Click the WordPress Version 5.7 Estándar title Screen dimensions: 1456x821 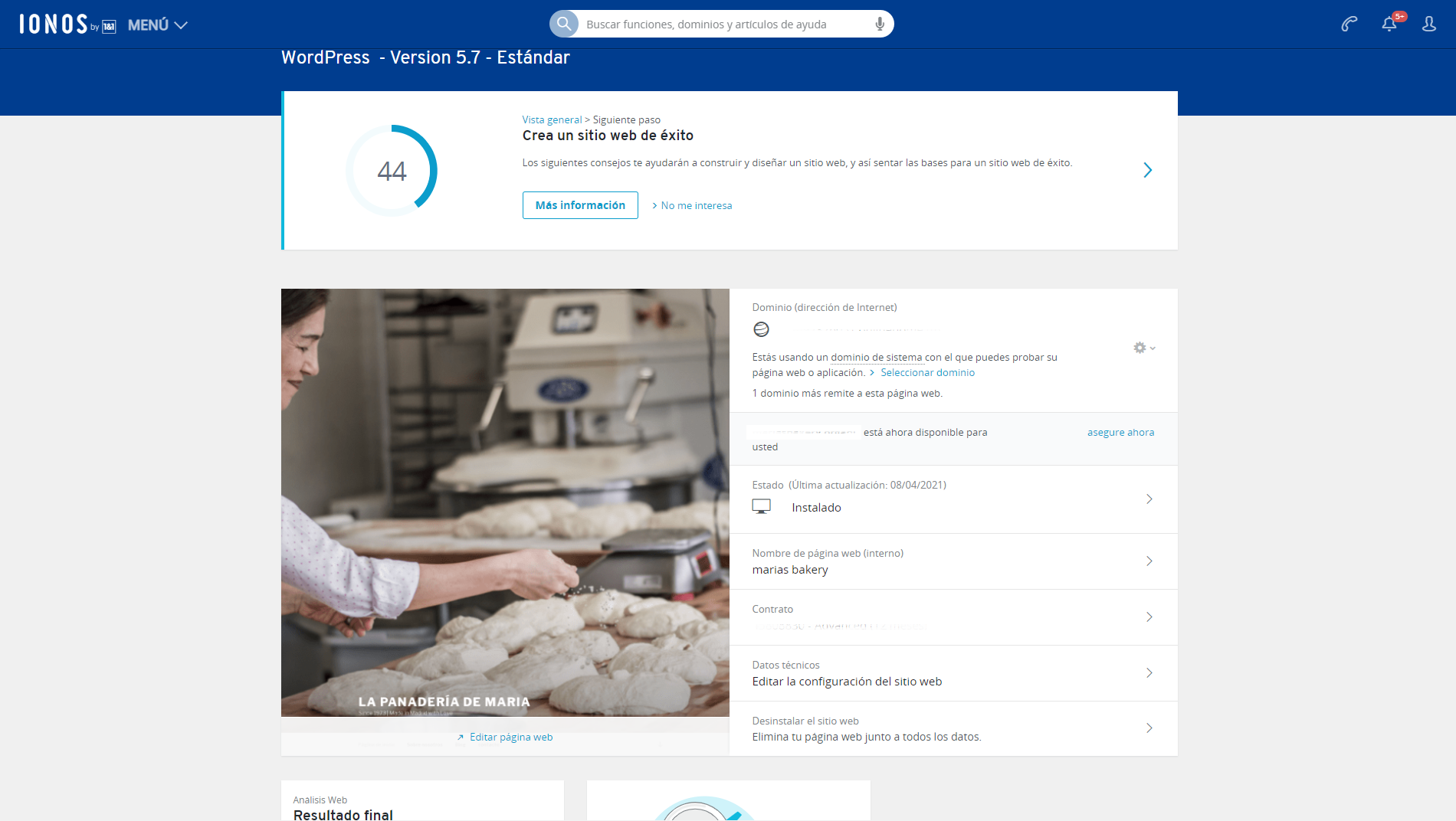[x=425, y=57]
